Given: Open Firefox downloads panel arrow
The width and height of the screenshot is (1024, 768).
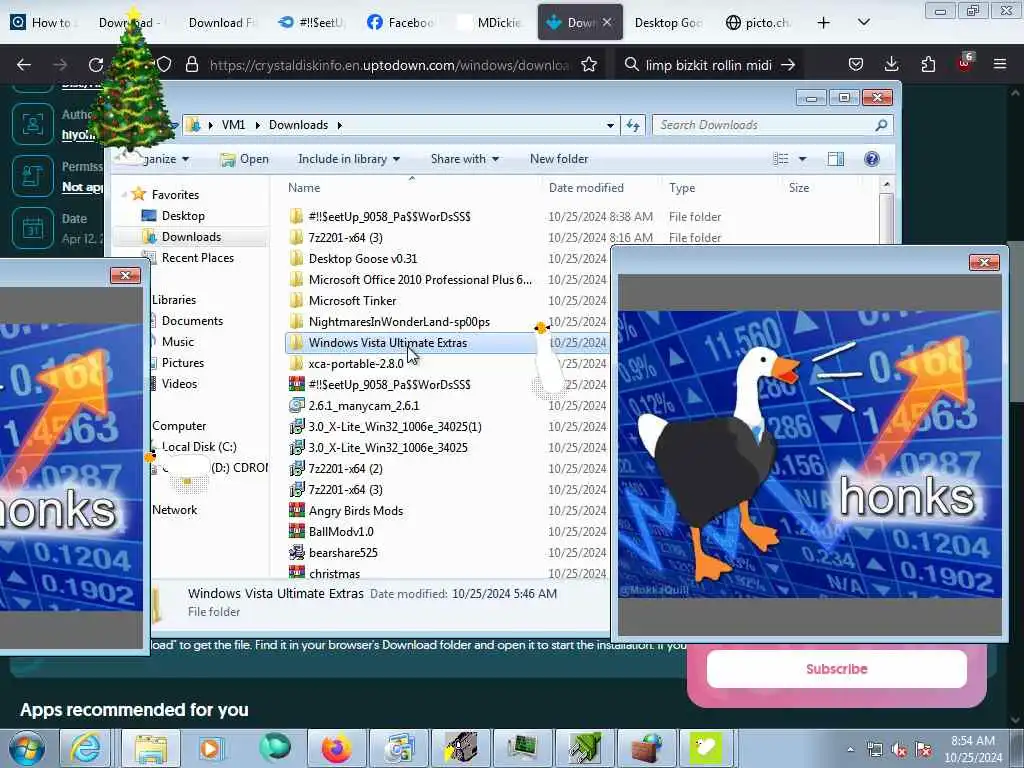Looking at the screenshot, I should 891,64.
